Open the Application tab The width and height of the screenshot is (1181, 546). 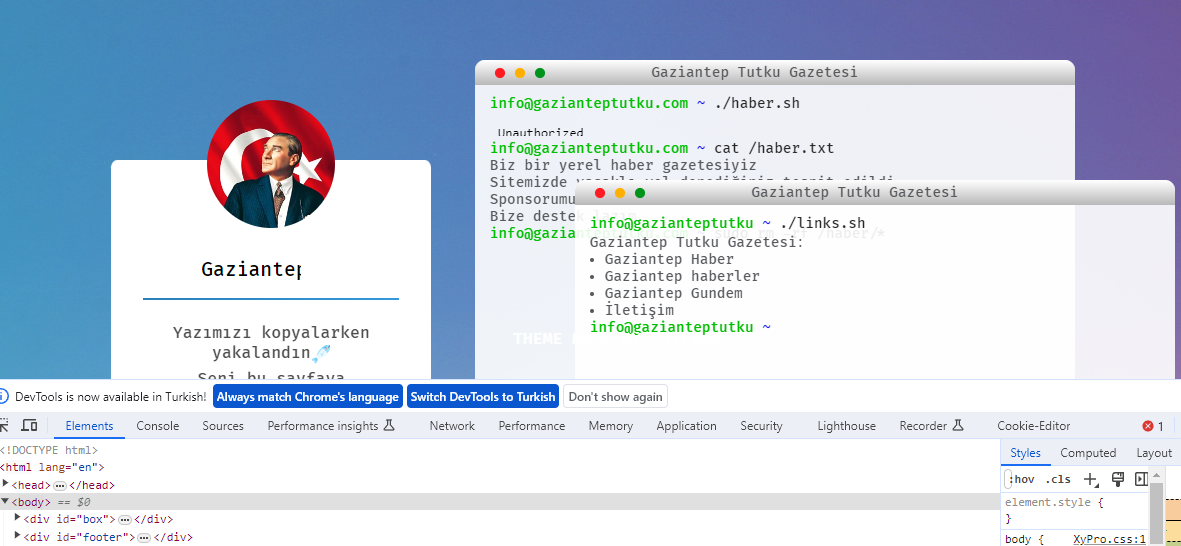tap(686, 426)
